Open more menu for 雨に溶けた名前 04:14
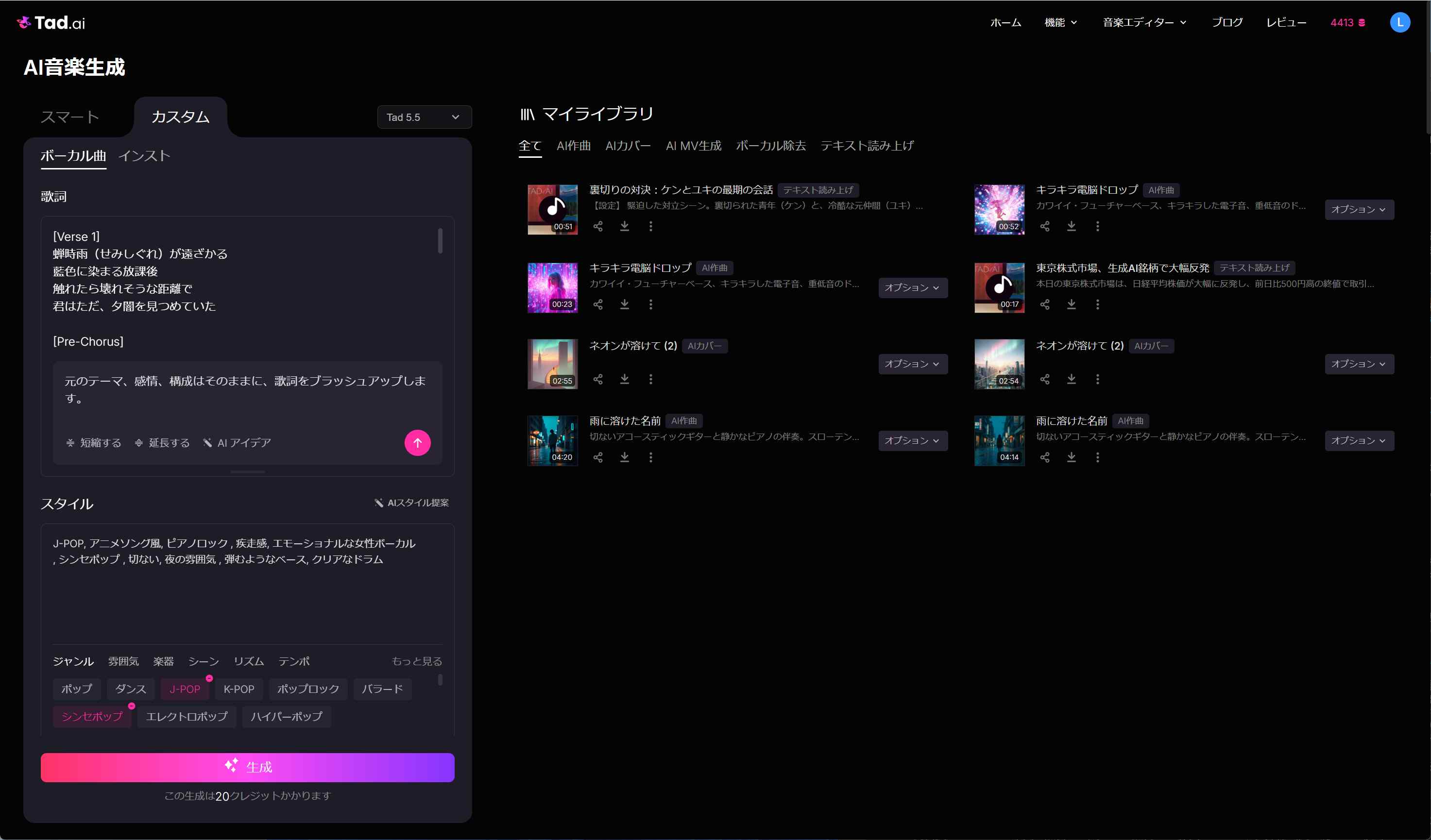Image resolution: width=1431 pixels, height=840 pixels. tap(1098, 457)
